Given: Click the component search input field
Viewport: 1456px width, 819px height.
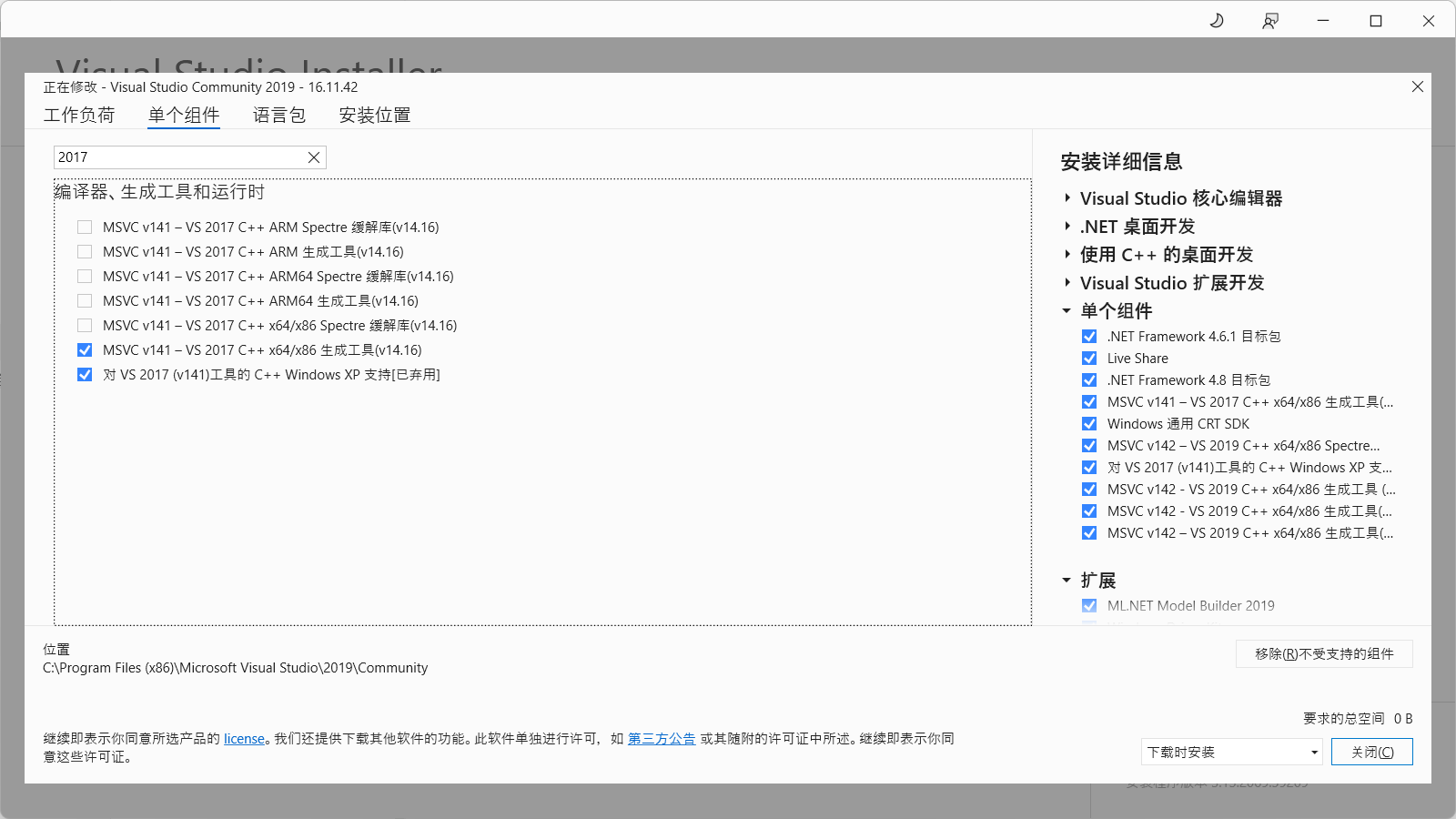Looking at the screenshot, I should 177,157.
